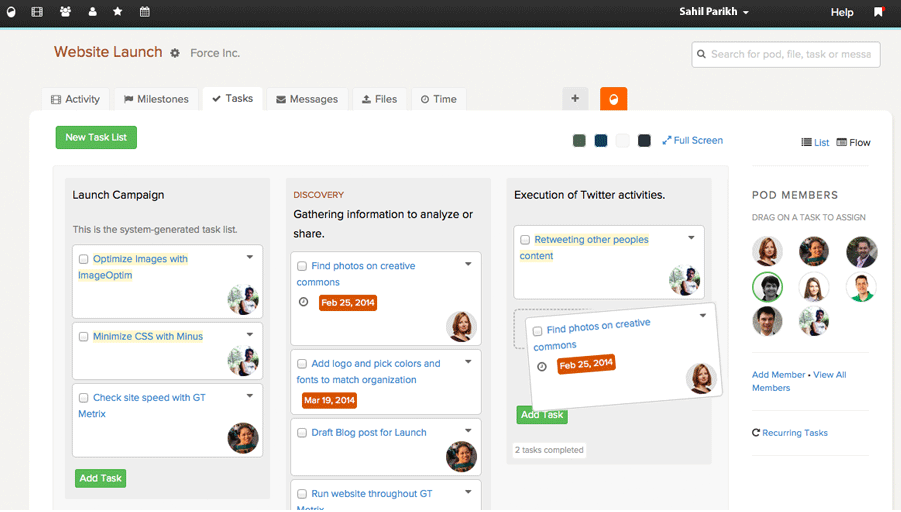
Task: Choose the dark blue theme color swatch
Action: [601, 140]
